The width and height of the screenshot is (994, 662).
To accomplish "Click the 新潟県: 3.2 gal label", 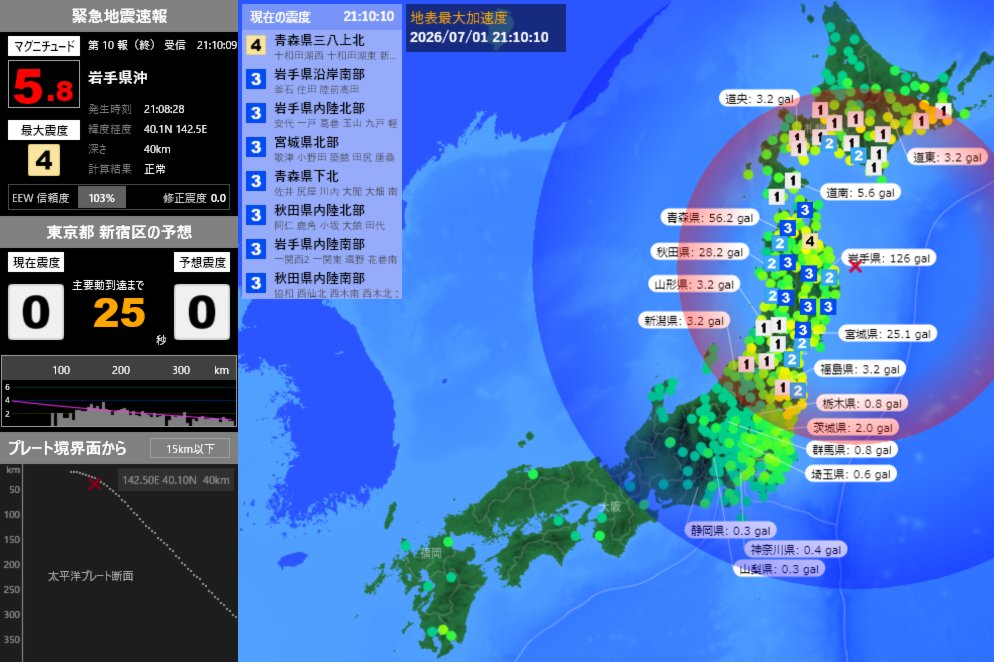I will coord(684,320).
